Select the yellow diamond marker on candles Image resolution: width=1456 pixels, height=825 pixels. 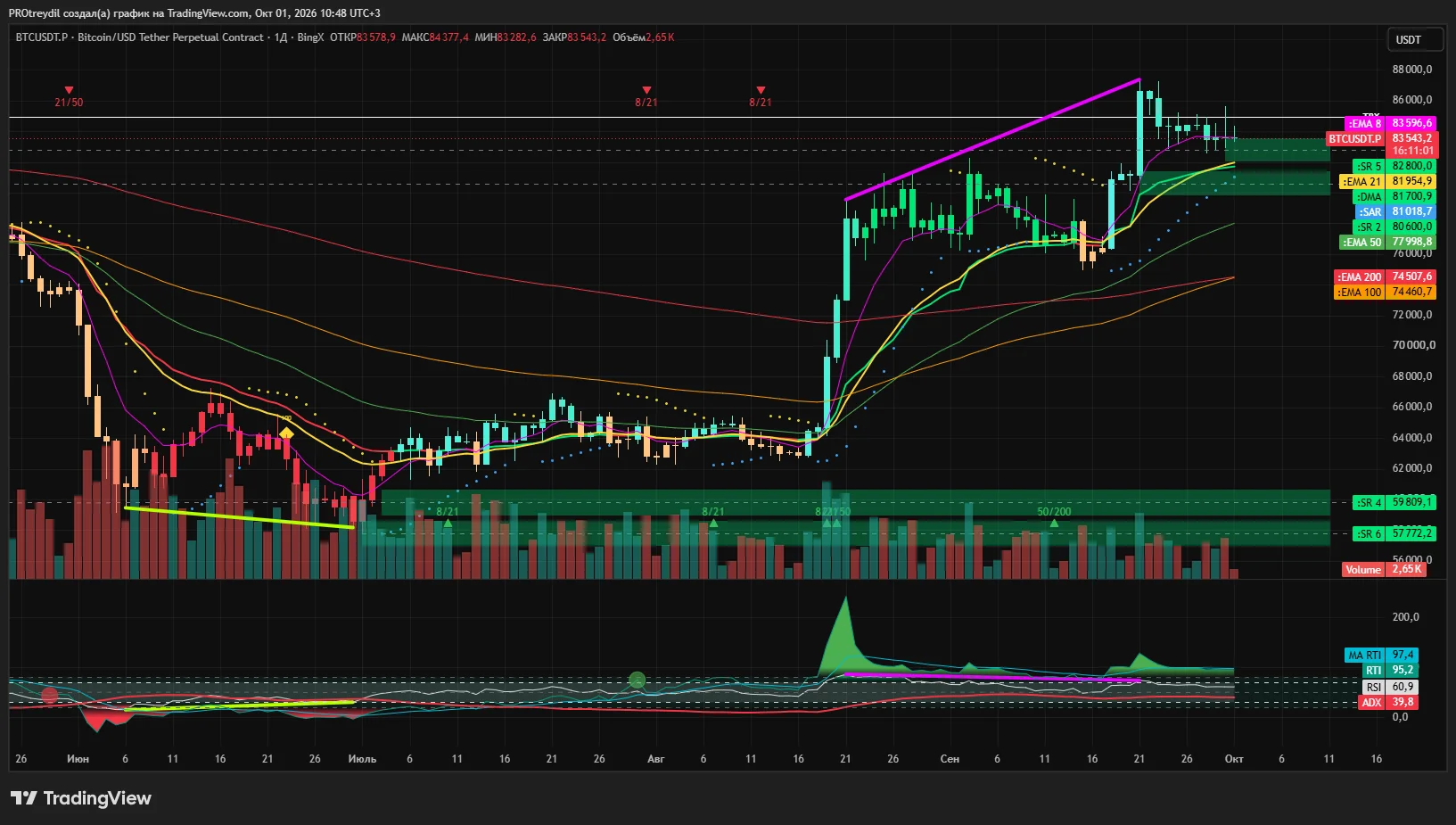[286, 434]
